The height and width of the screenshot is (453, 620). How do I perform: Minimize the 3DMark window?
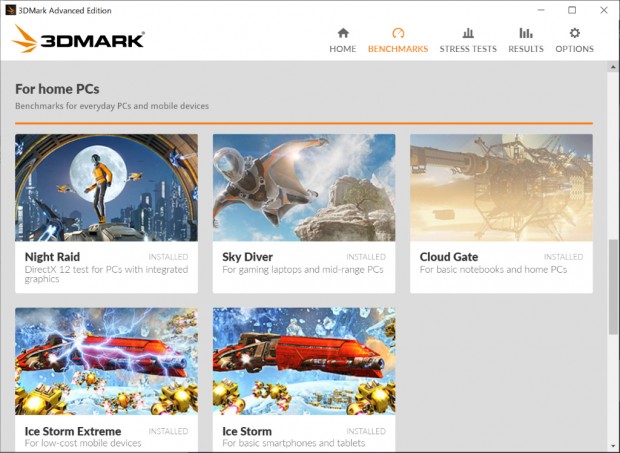541,10
